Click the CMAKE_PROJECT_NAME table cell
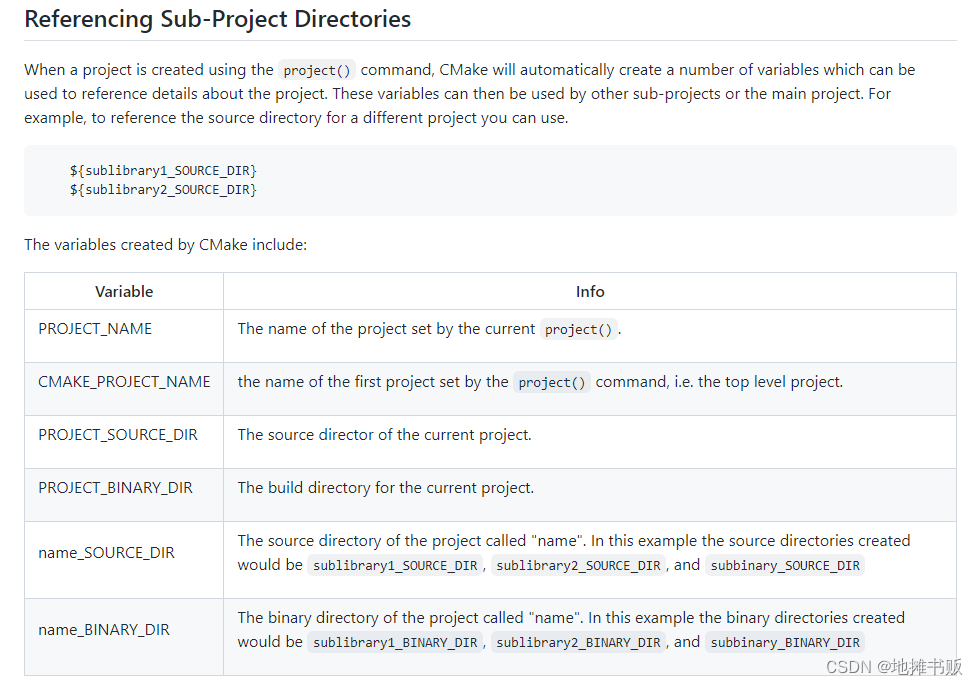The image size is (978, 685). click(x=124, y=382)
